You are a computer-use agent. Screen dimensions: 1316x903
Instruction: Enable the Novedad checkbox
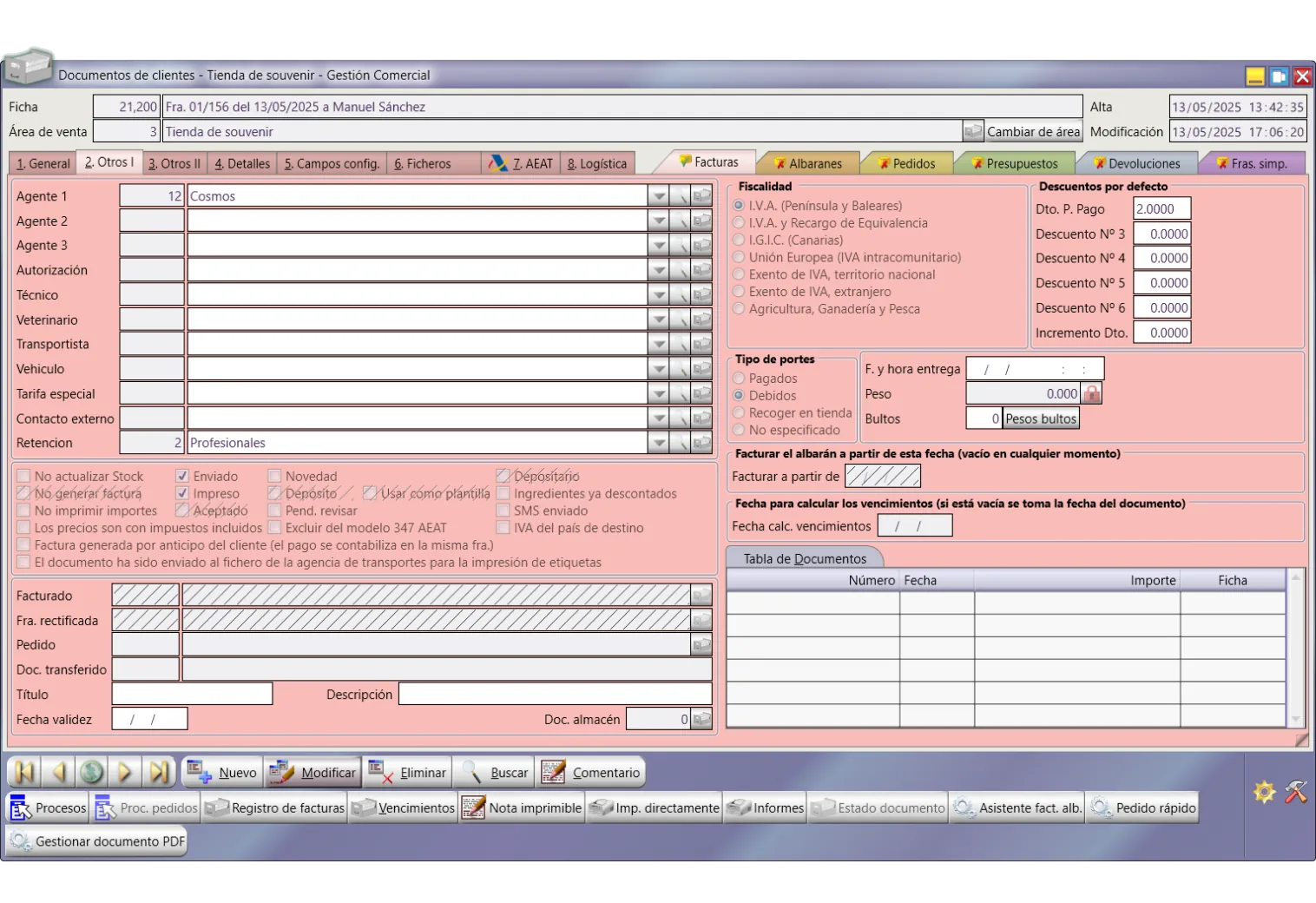pyautogui.click(x=274, y=477)
